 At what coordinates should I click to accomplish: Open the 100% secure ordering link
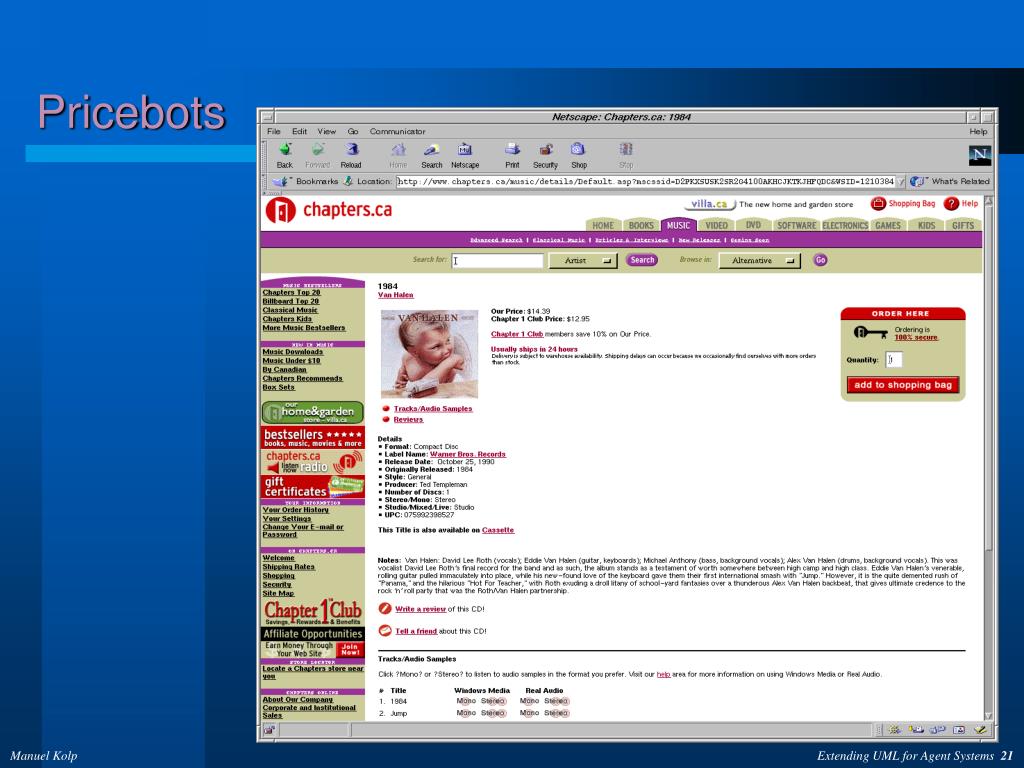[916, 338]
